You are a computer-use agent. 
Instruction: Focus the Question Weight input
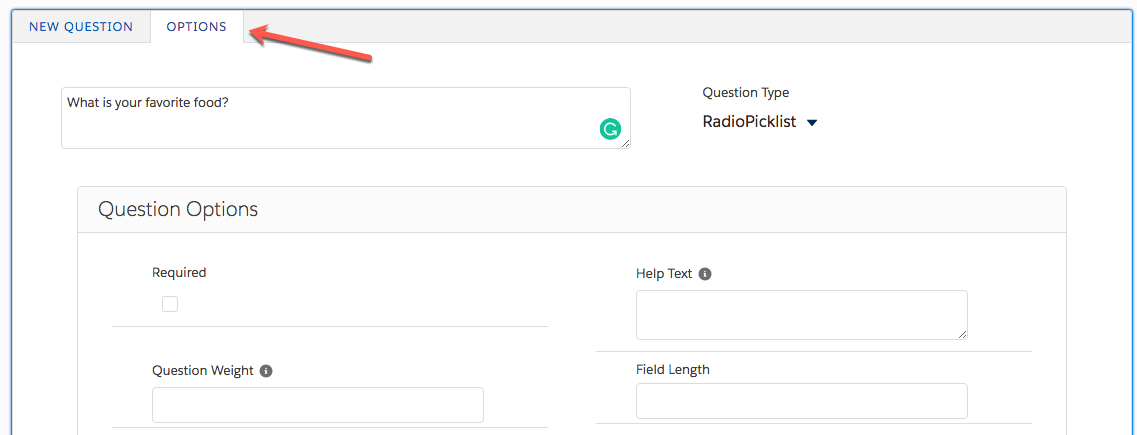[317, 405]
